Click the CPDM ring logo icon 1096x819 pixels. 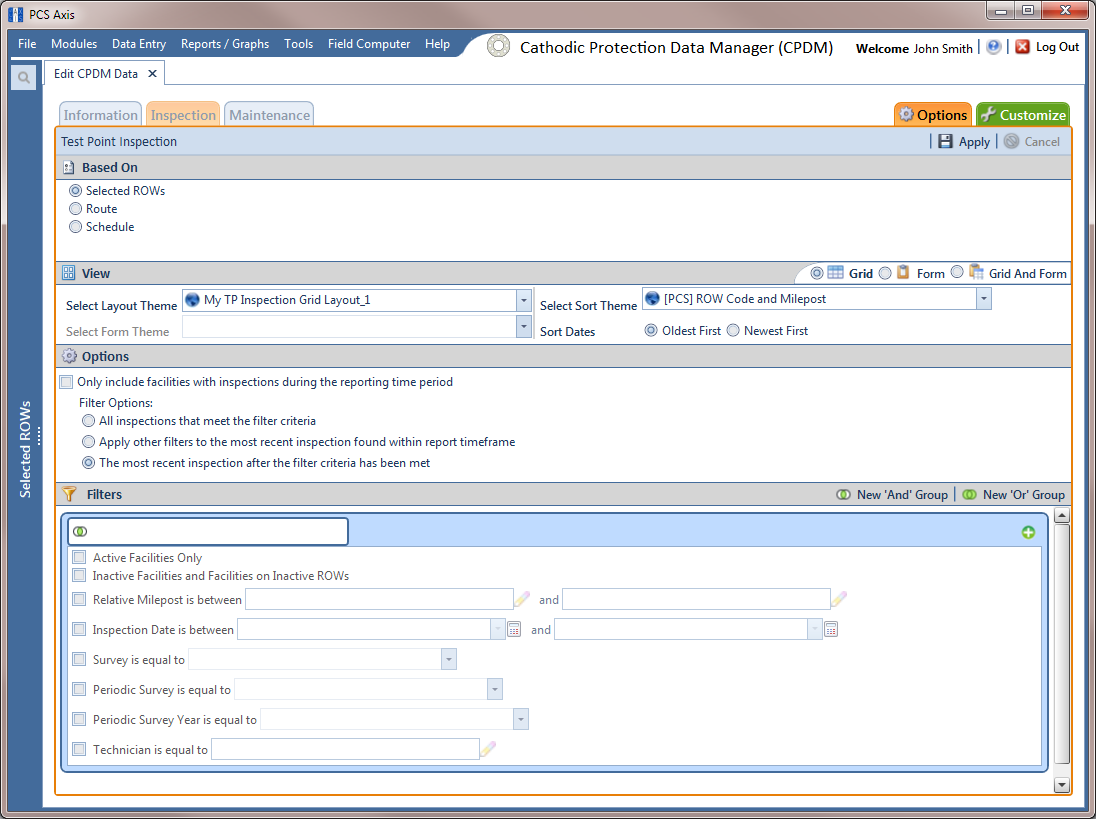[498, 46]
